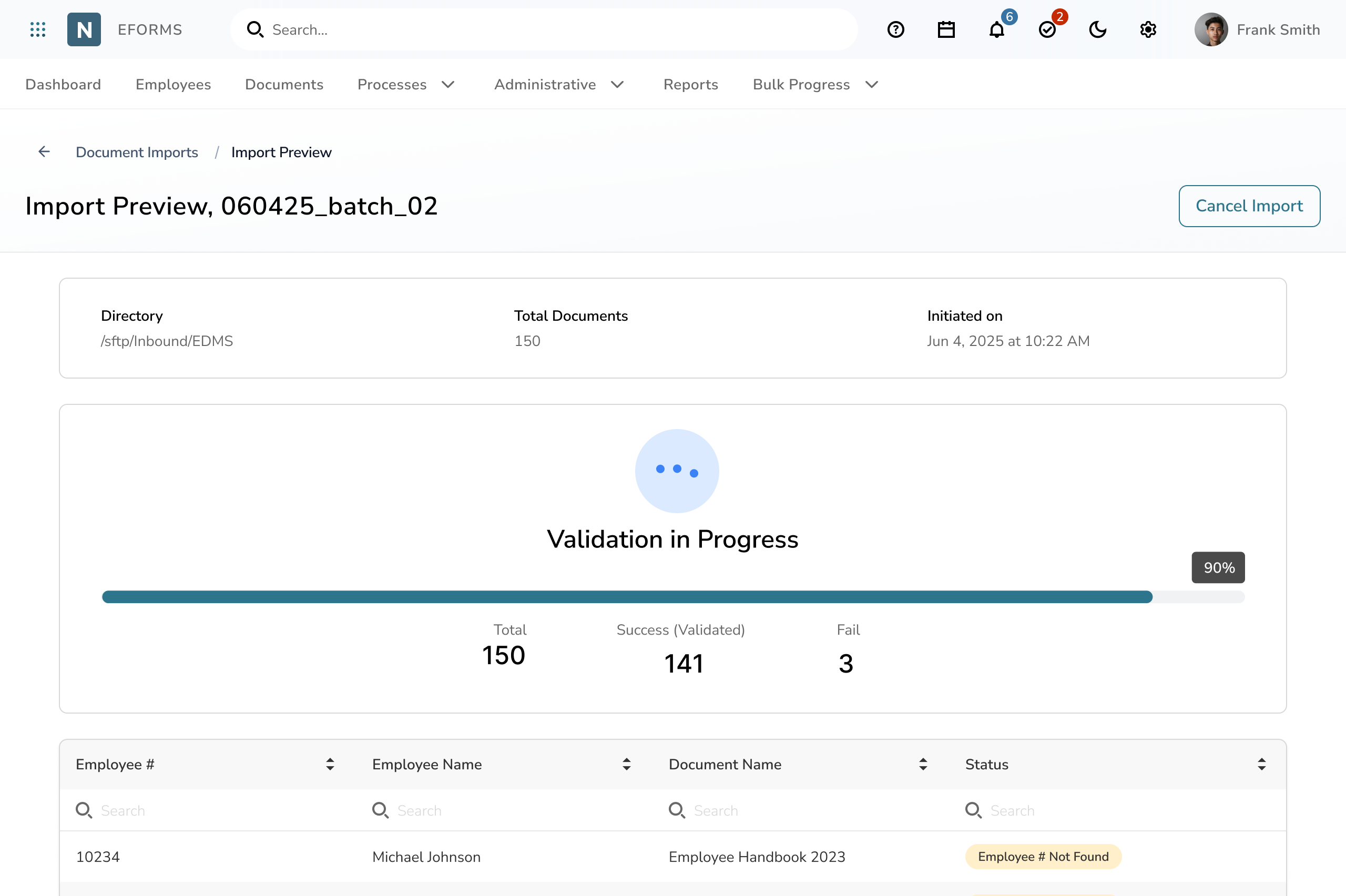Sort by Employee # column
Screen dimensions: 1346x896
point(330,764)
